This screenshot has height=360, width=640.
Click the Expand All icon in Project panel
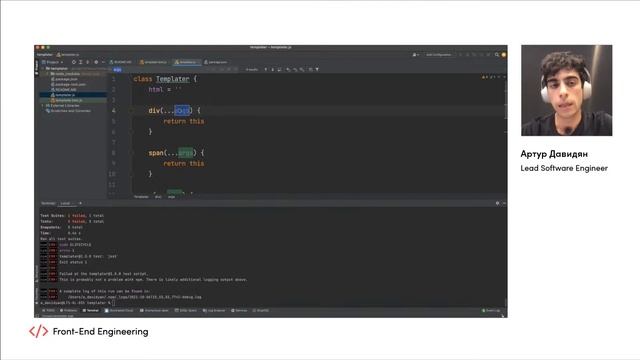[x=80, y=62]
